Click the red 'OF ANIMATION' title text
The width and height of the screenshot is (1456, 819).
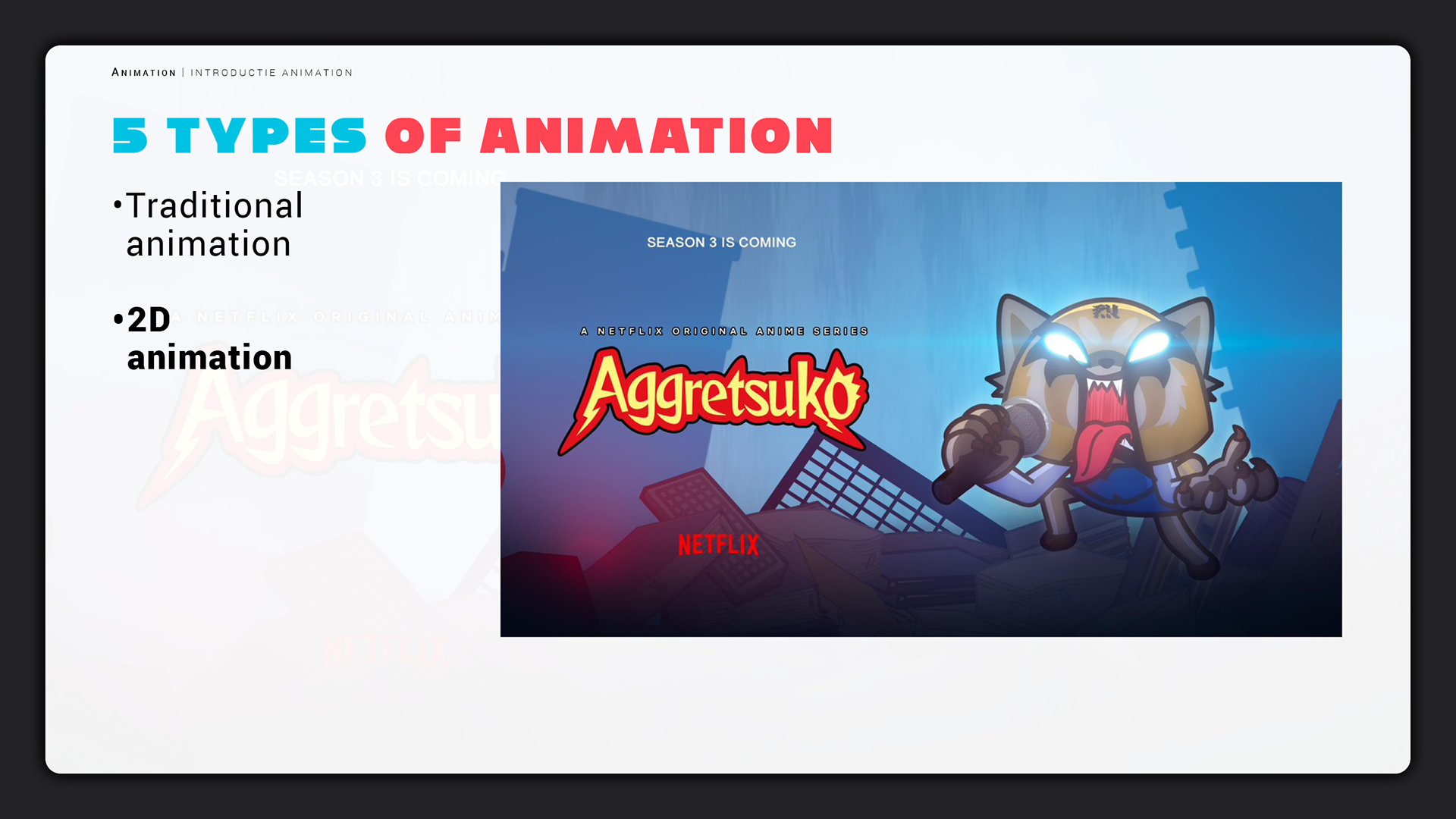coord(609,136)
